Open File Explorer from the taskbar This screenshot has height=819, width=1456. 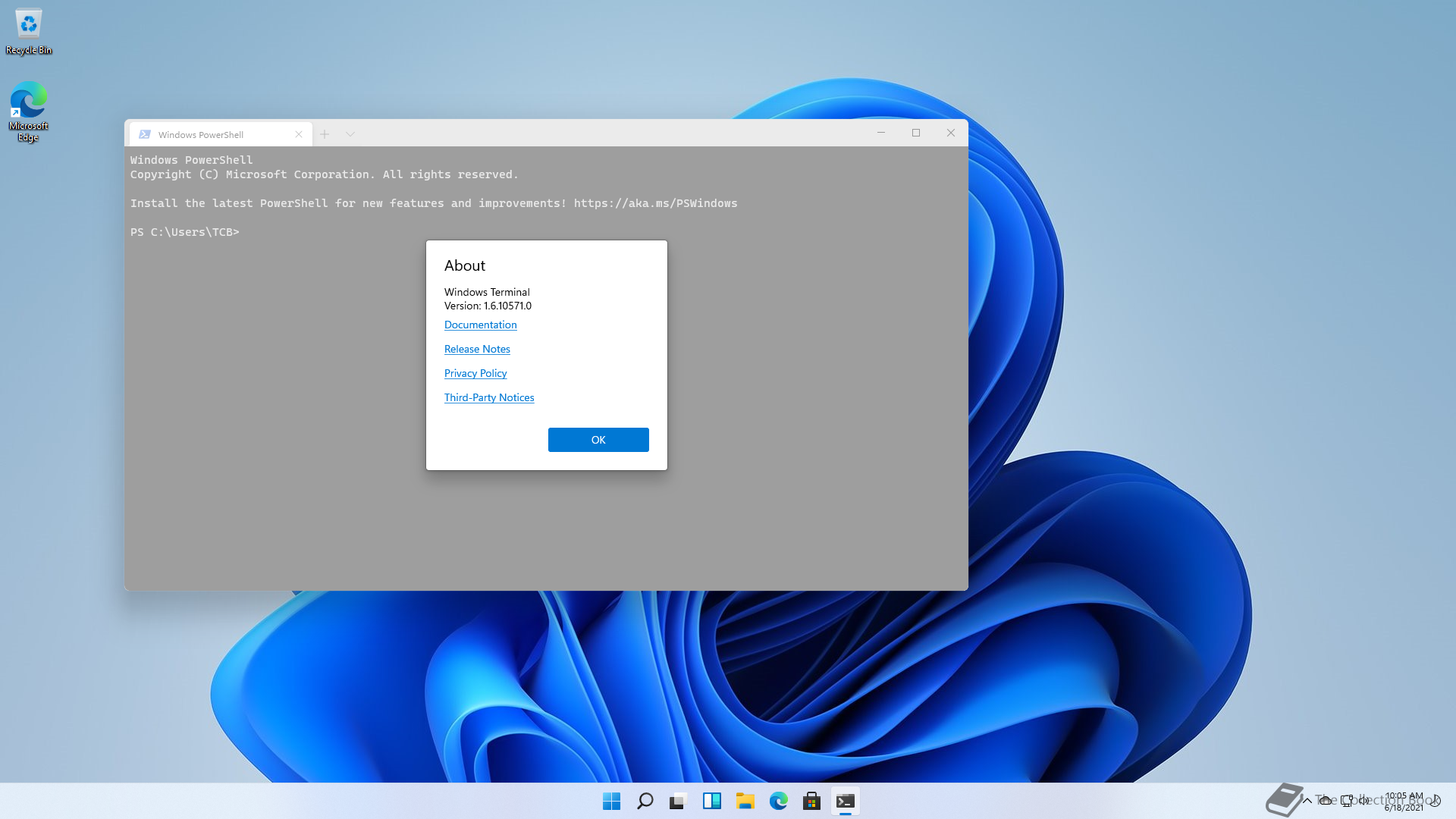(x=745, y=801)
